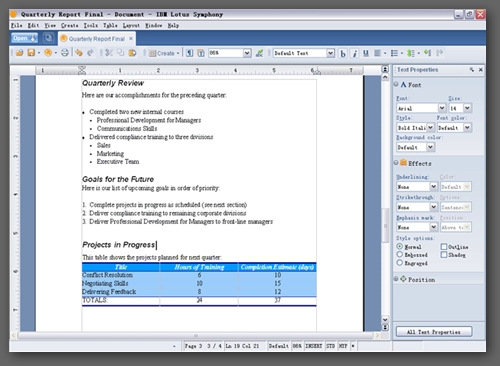Click the STD selection mode status field

point(330,346)
